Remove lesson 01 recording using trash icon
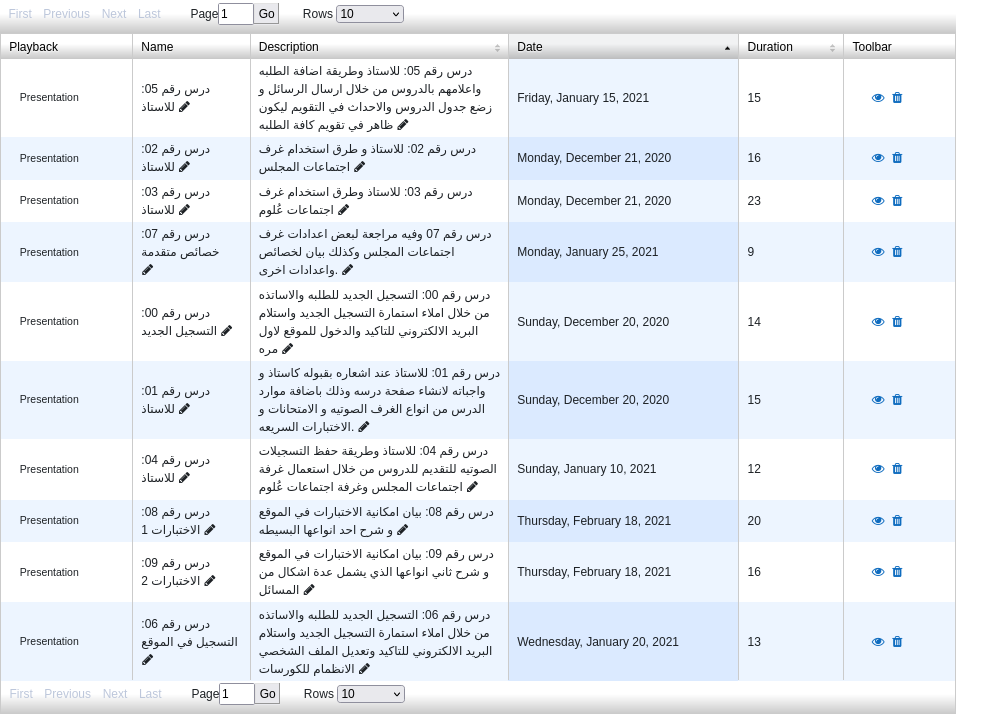 coord(897,400)
